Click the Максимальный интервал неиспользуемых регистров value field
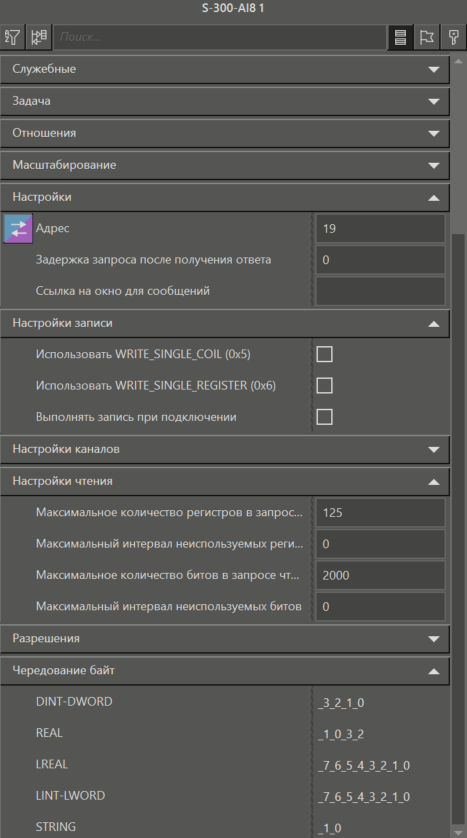The height and width of the screenshot is (838, 467). coord(380,545)
